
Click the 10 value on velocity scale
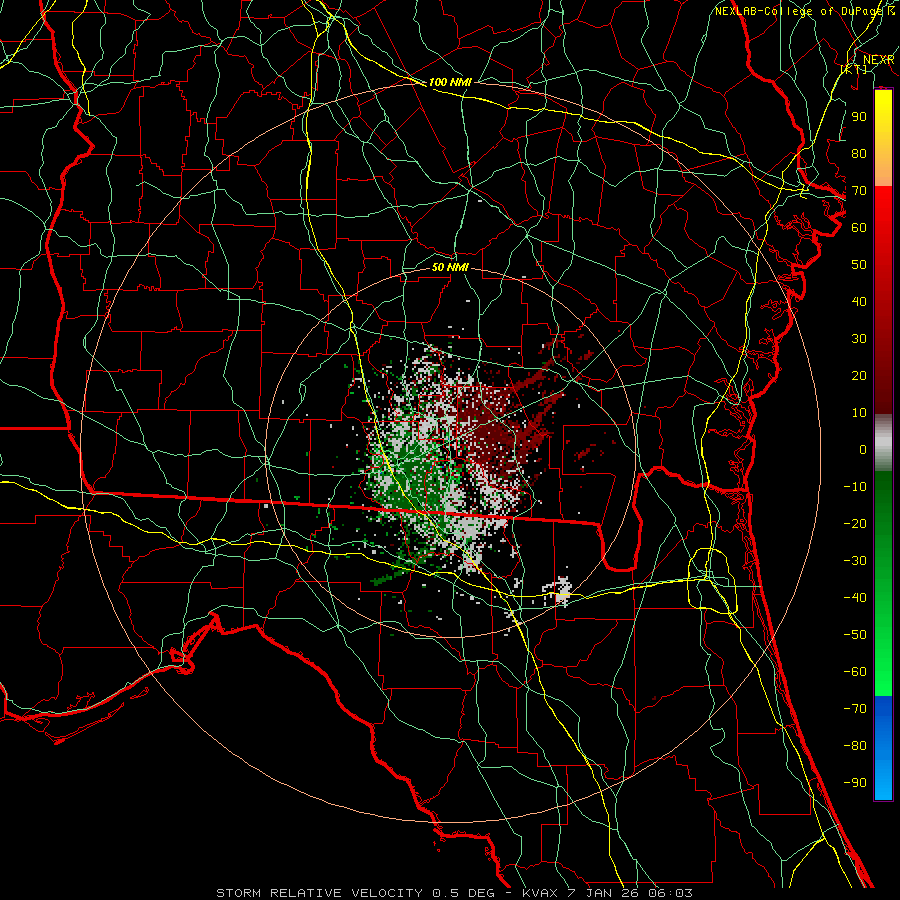859,413
